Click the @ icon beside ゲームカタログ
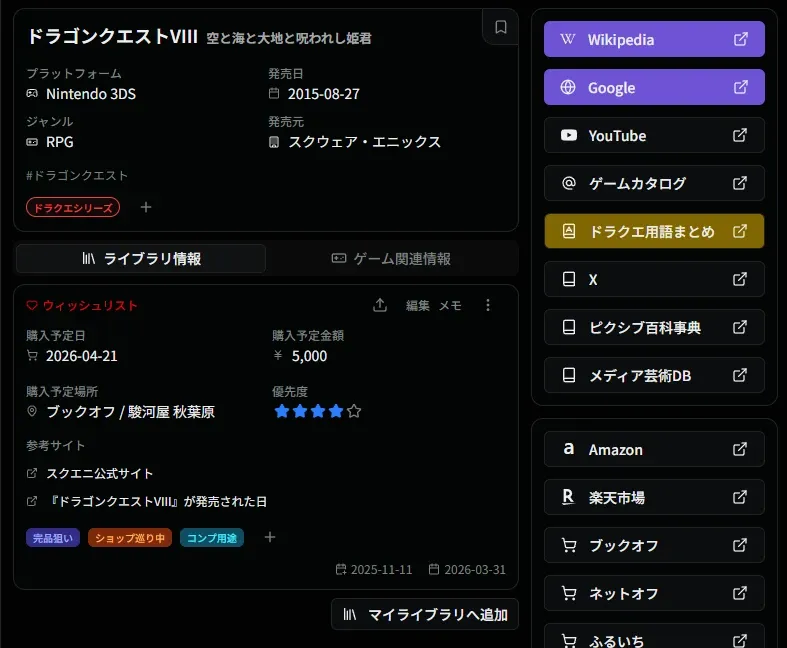 pyautogui.click(x=569, y=183)
